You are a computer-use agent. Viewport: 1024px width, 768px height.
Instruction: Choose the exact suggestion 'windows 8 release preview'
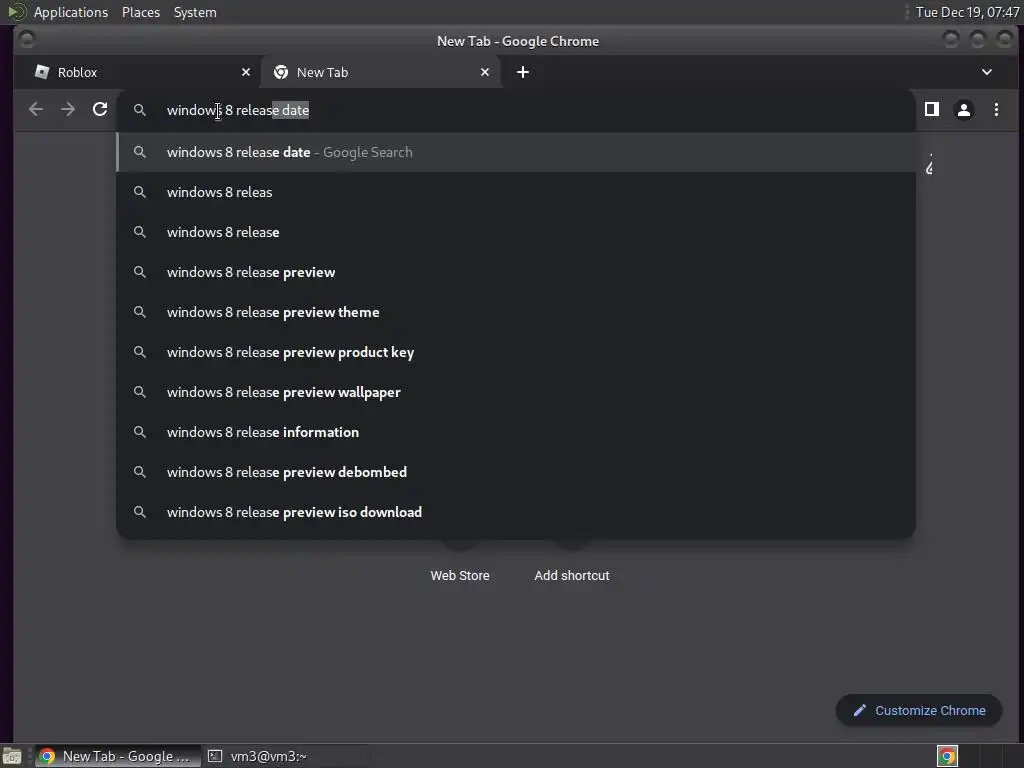tap(516, 272)
